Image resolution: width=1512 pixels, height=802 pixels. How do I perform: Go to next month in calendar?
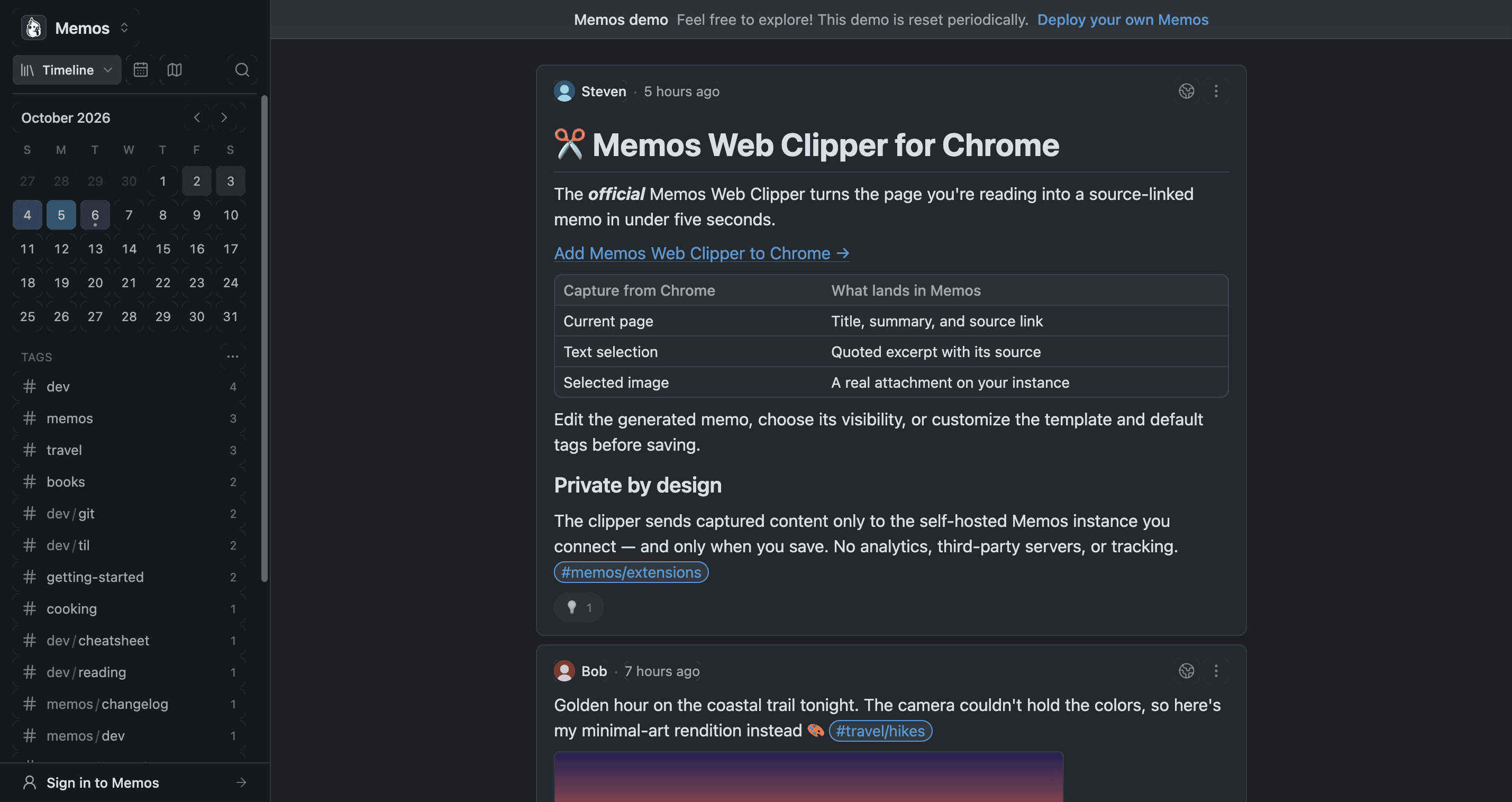(224, 117)
